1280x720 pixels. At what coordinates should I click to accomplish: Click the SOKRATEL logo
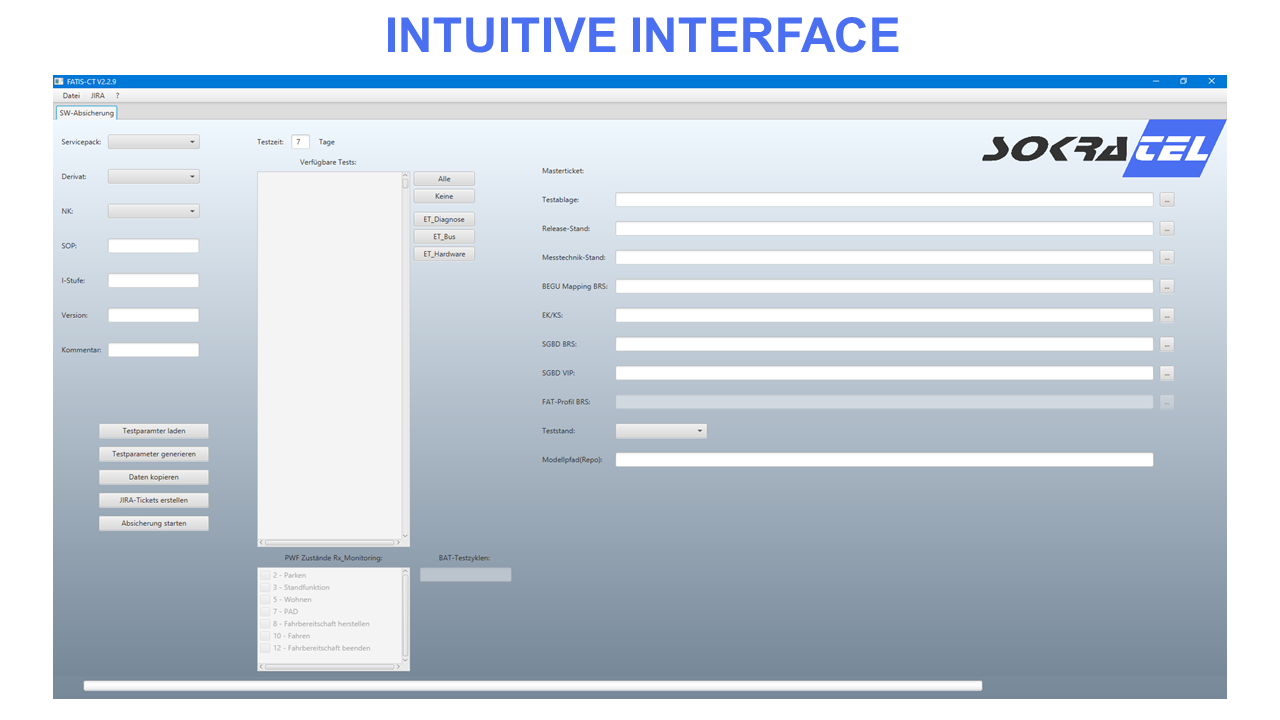1104,149
